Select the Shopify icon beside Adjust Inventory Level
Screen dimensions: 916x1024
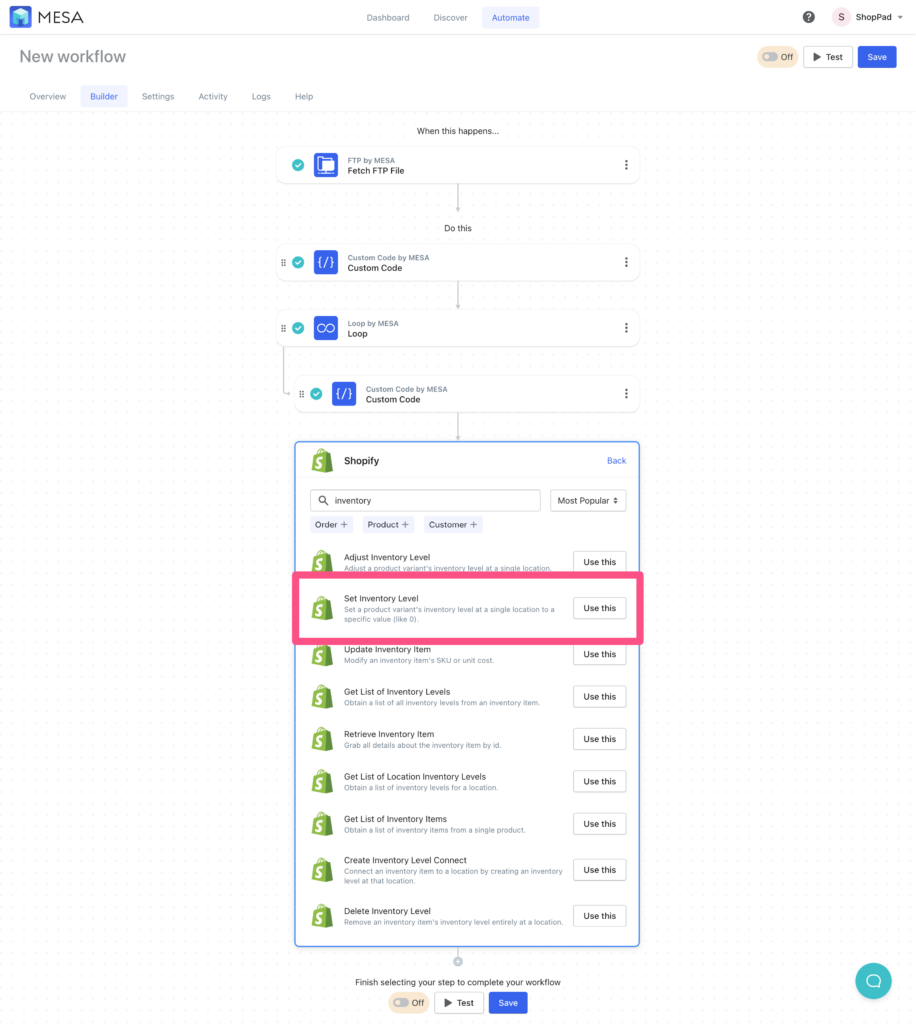tap(321, 561)
